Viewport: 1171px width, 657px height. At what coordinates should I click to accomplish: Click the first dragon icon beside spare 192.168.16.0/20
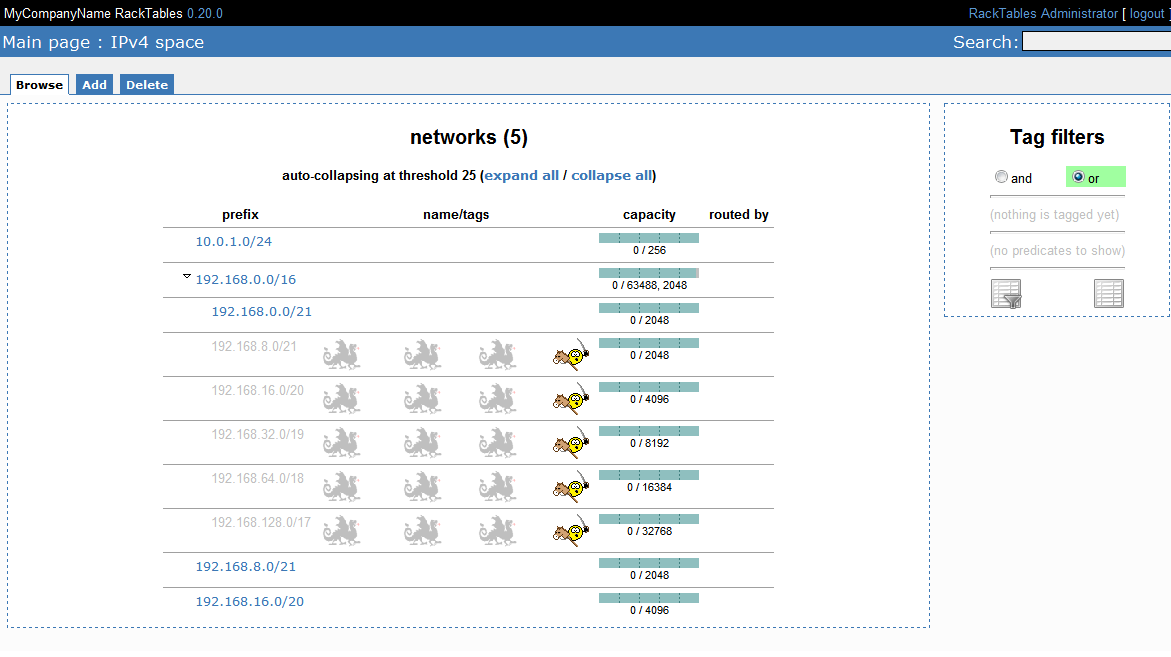(x=341, y=398)
